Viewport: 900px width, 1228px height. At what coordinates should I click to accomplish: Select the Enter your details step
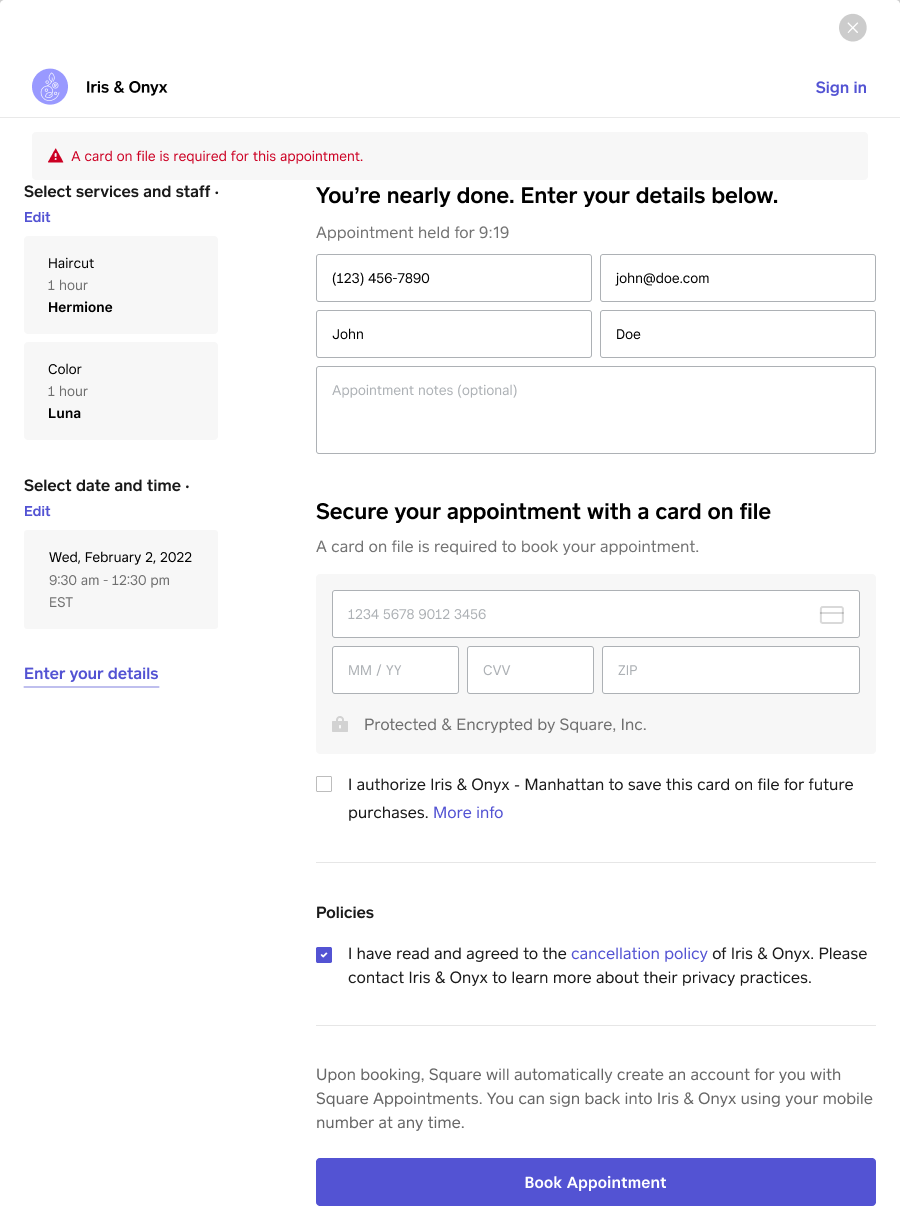click(x=91, y=674)
